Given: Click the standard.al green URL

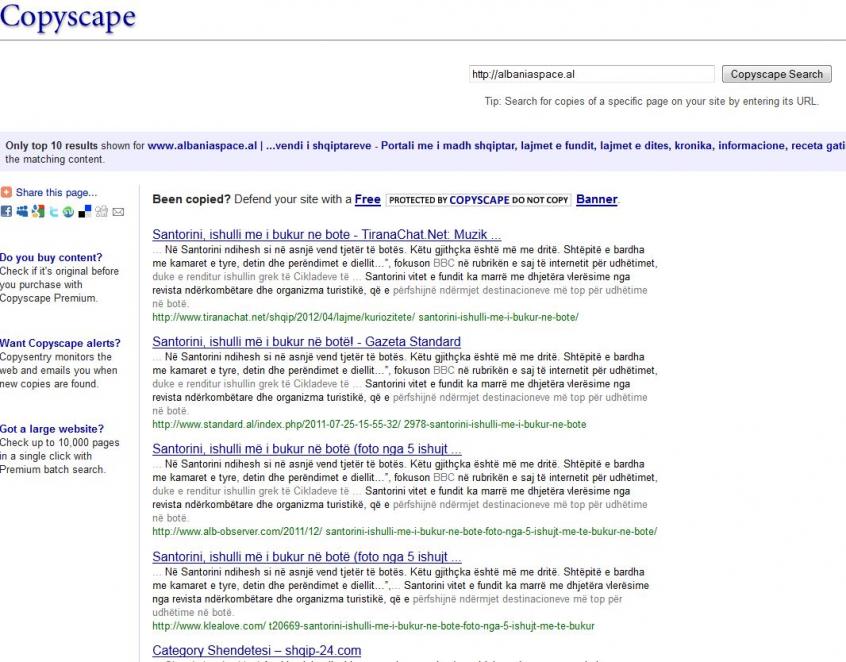Looking at the screenshot, I should click(369, 424).
